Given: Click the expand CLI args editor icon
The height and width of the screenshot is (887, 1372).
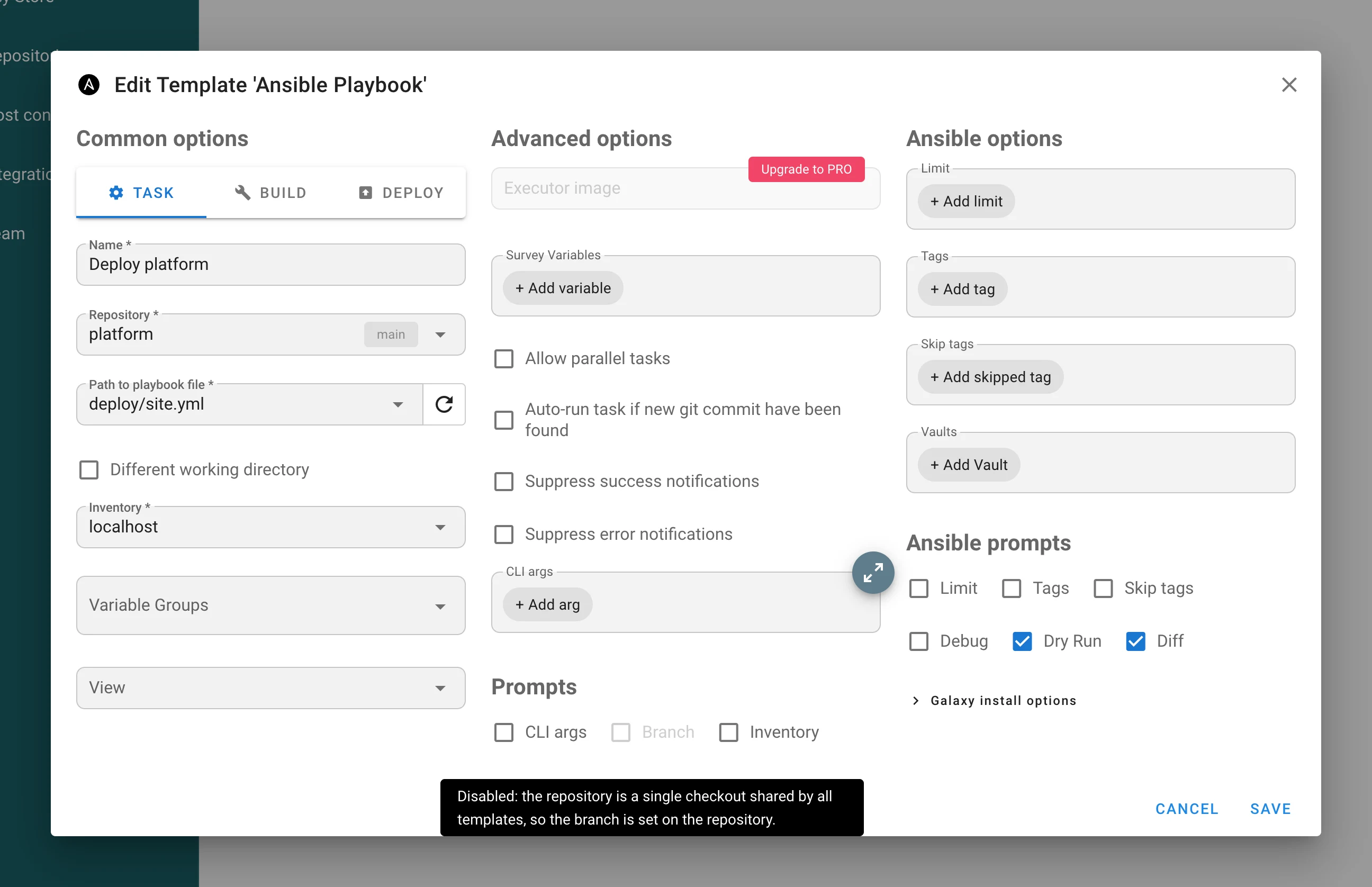Looking at the screenshot, I should (x=873, y=573).
